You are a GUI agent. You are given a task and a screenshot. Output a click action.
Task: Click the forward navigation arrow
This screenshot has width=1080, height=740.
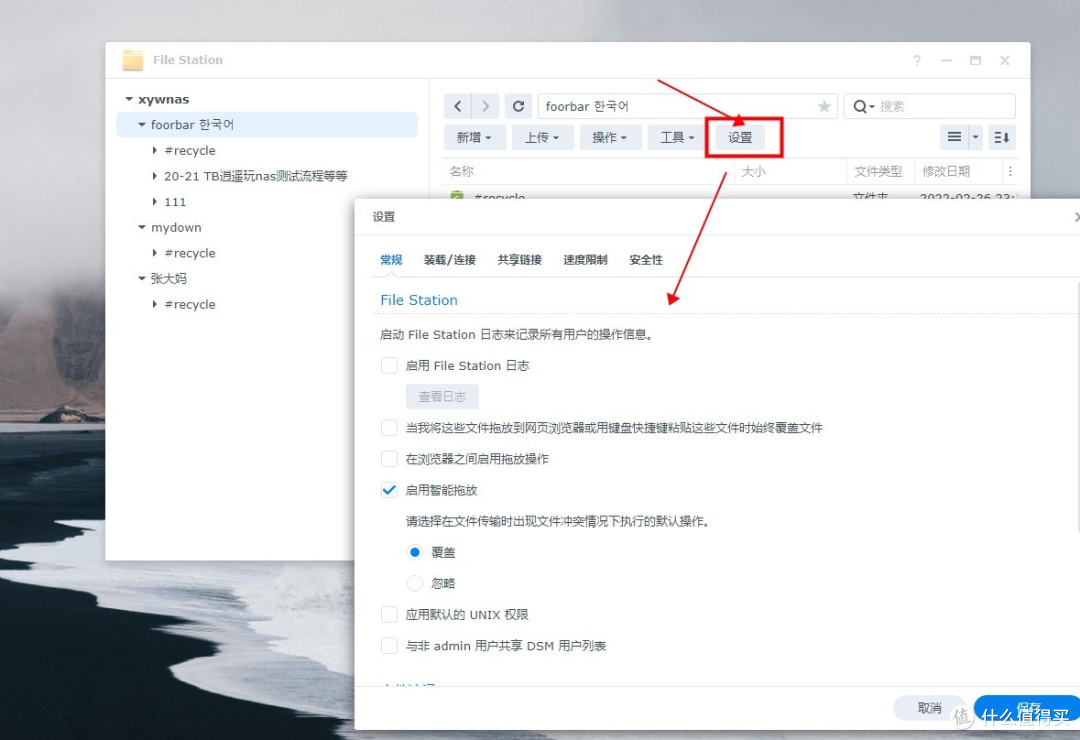(485, 105)
